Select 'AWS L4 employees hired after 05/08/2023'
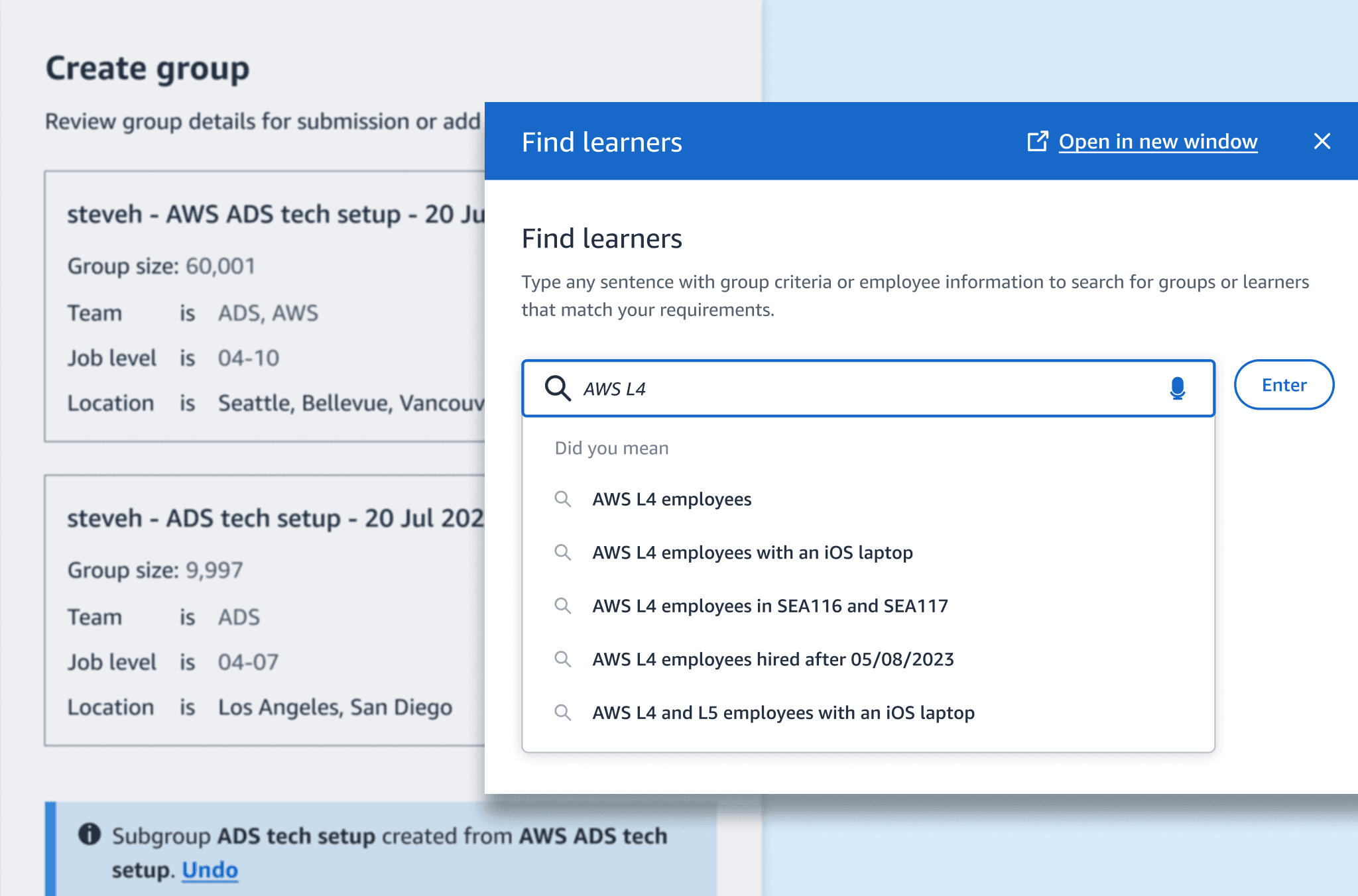This screenshot has width=1358, height=896. pyautogui.click(x=772, y=659)
